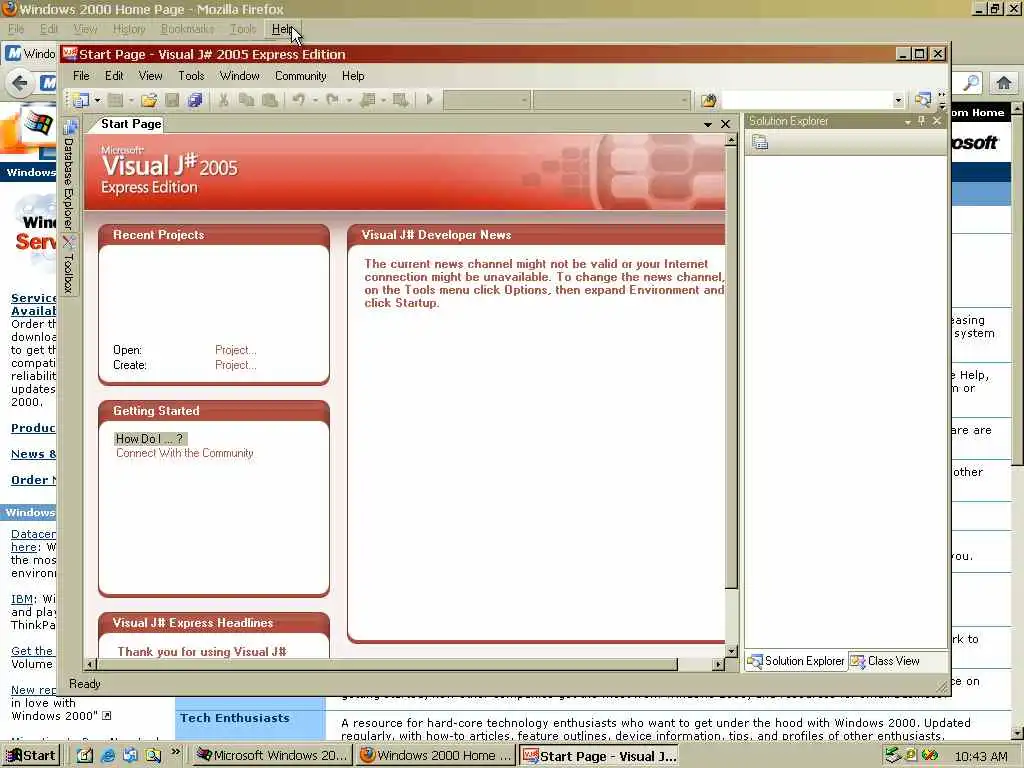The image size is (1024, 768).
Task: Click the Navigate Backward toolbar icon
Action: tap(368, 100)
